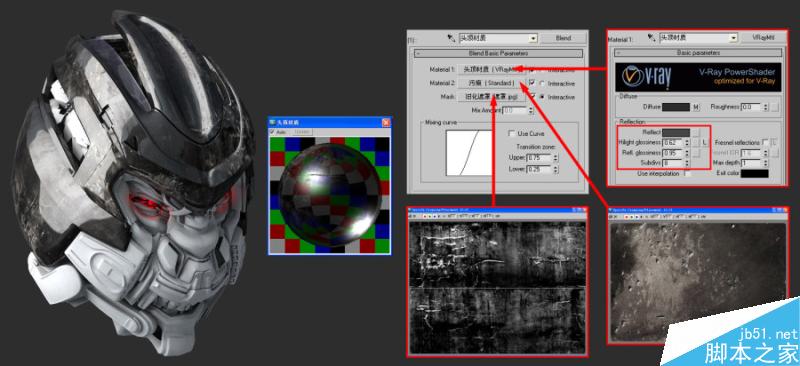This screenshot has width=800, height=366.
Task: Open the Material 1 VRayMtl slot button
Action: point(491,69)
